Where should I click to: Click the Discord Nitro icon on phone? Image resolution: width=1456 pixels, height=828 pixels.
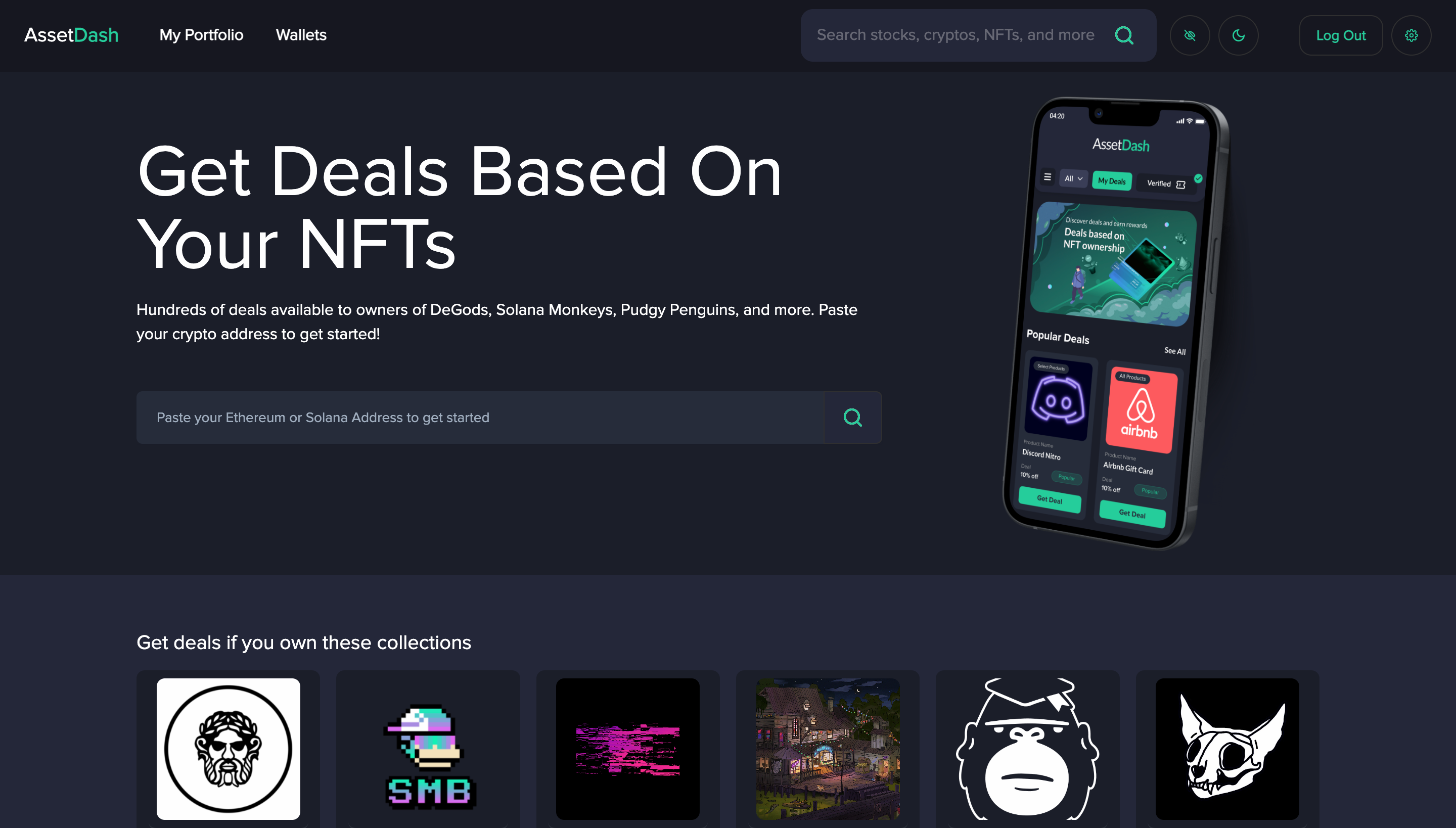[1058, 400]
